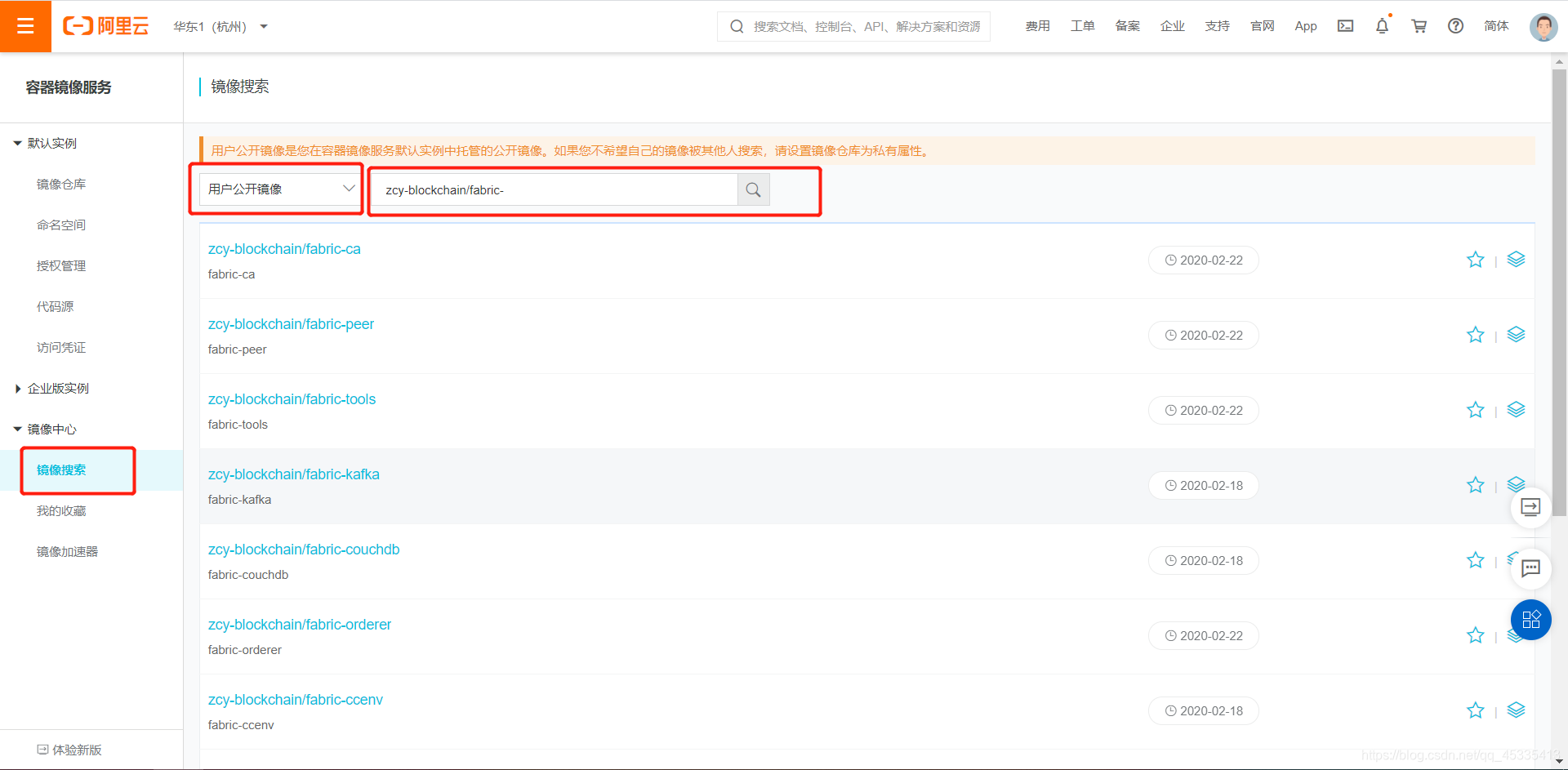Star the fabric-peer image
This screenshot has height=770, width=1568.
click(x=1475, y=335)
